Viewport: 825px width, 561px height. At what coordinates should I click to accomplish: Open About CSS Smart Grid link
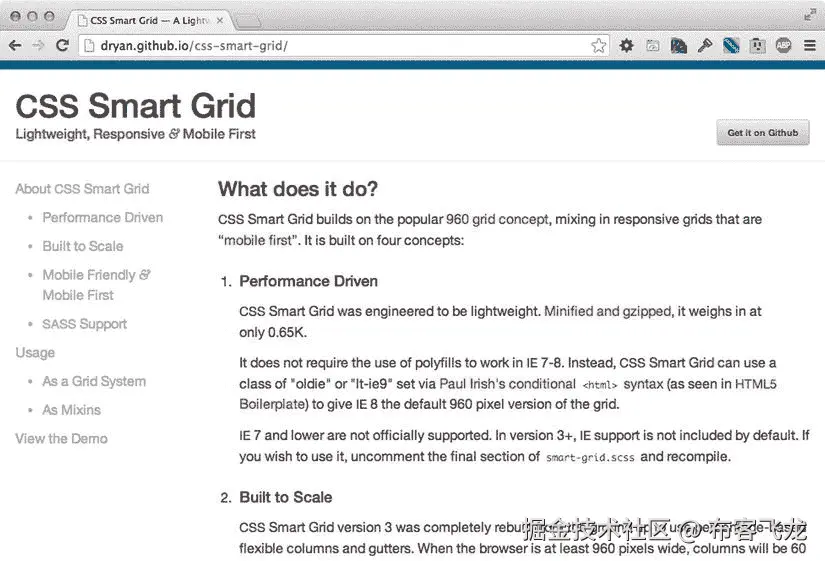click(x=82, y=189)
